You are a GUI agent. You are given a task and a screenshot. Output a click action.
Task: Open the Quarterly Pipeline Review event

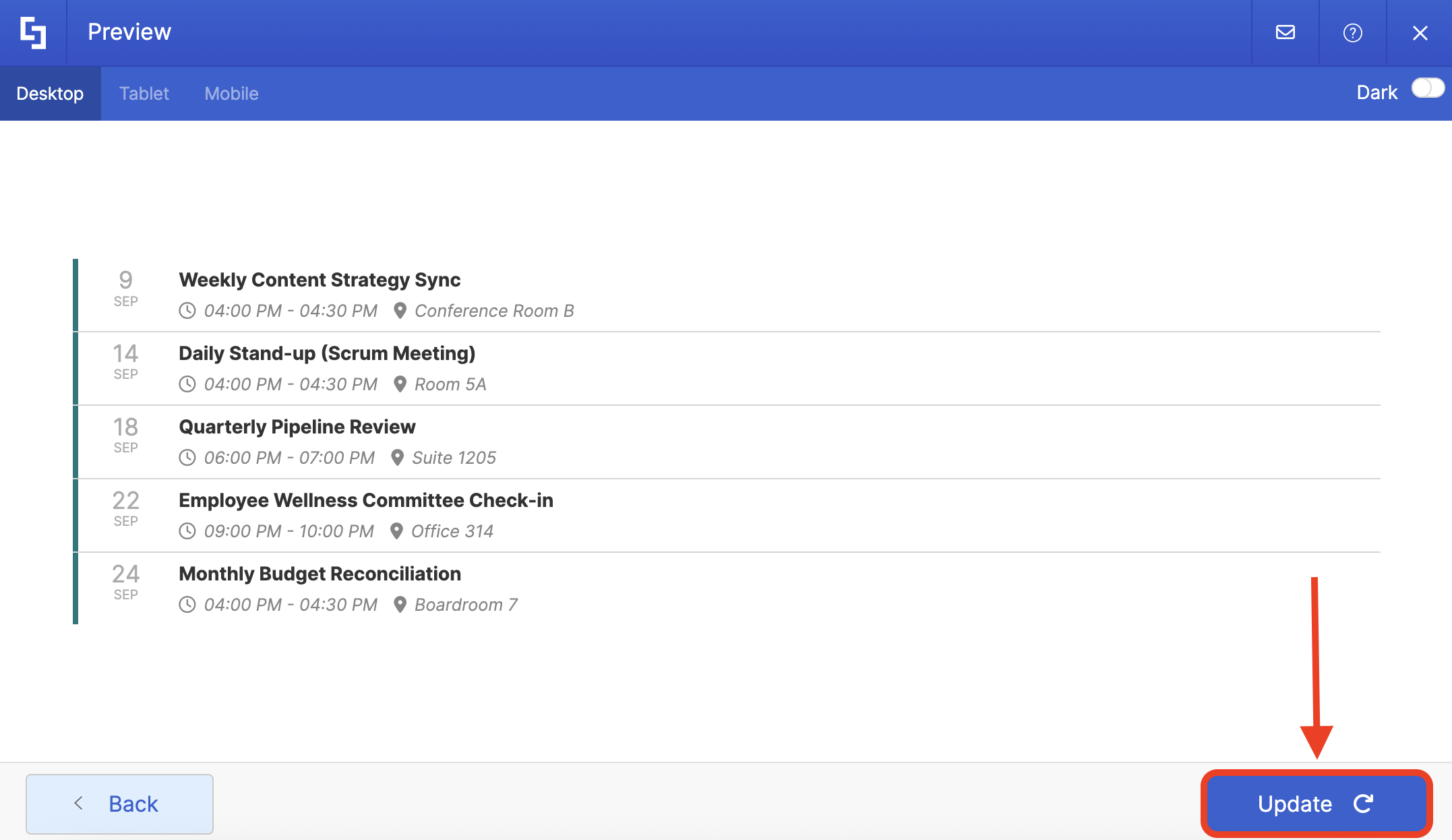(297, 427)
